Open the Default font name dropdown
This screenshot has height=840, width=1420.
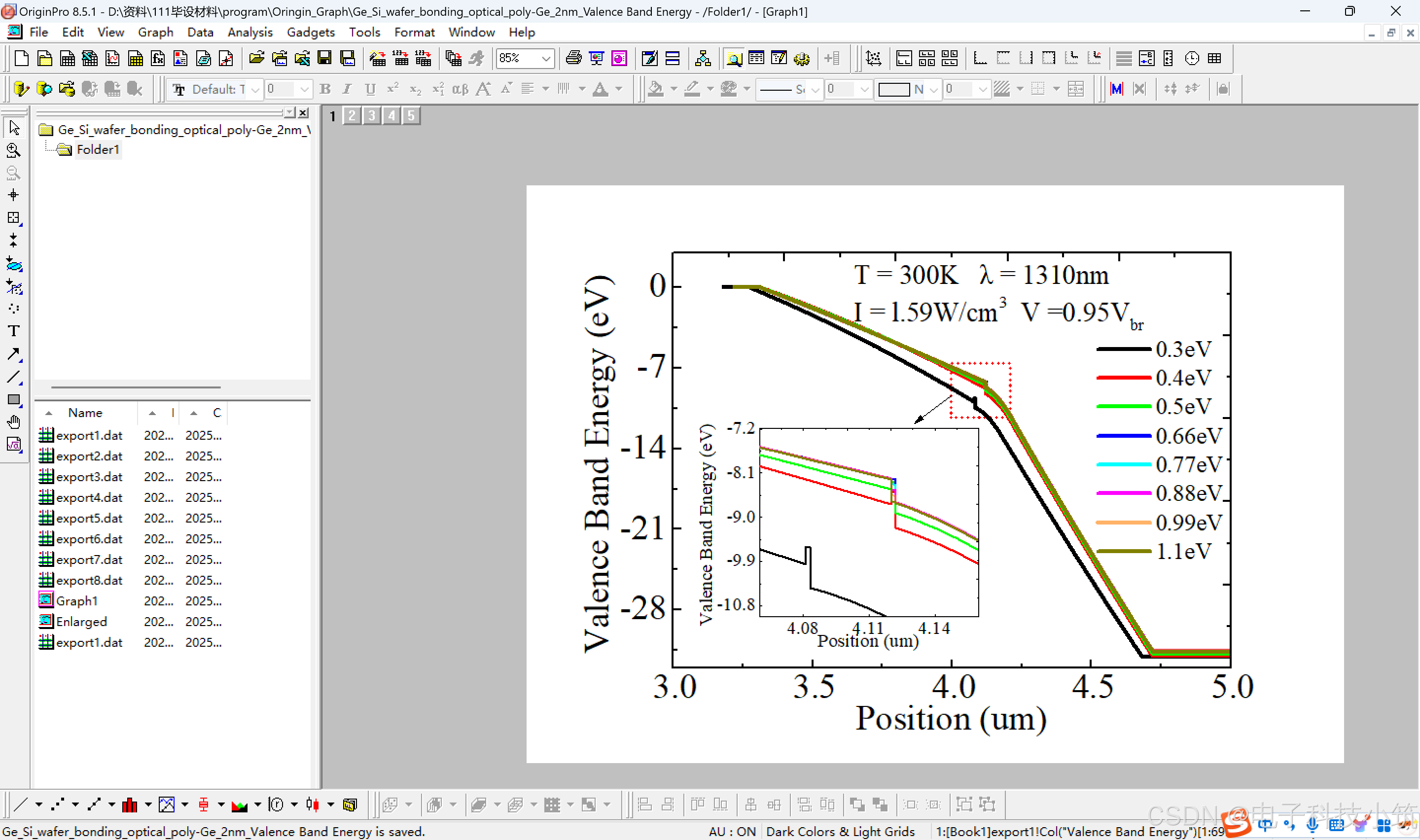(x=255, y=89)
